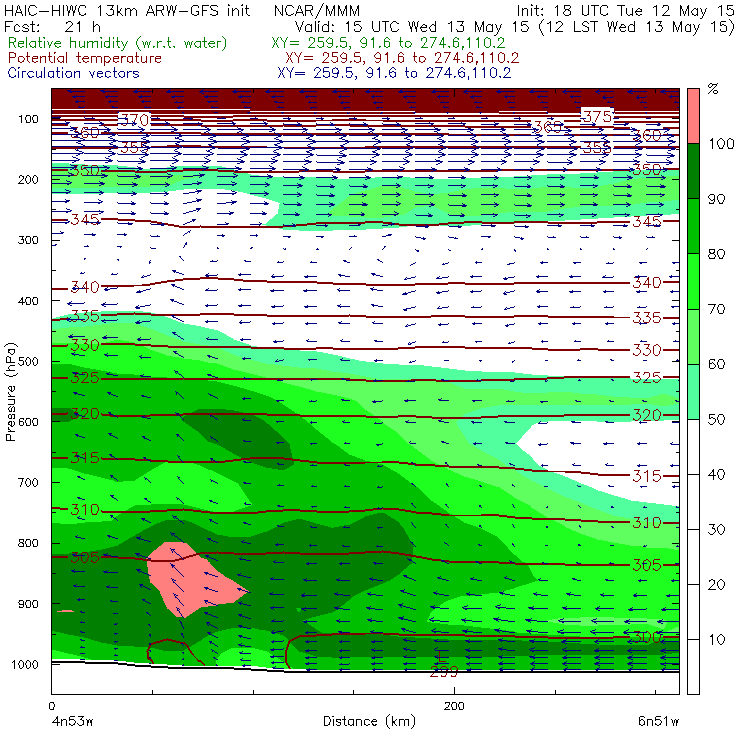Click the 'Fcst: 21 h' forecast label
Screen dimensions: 740x740
[52, 26]
